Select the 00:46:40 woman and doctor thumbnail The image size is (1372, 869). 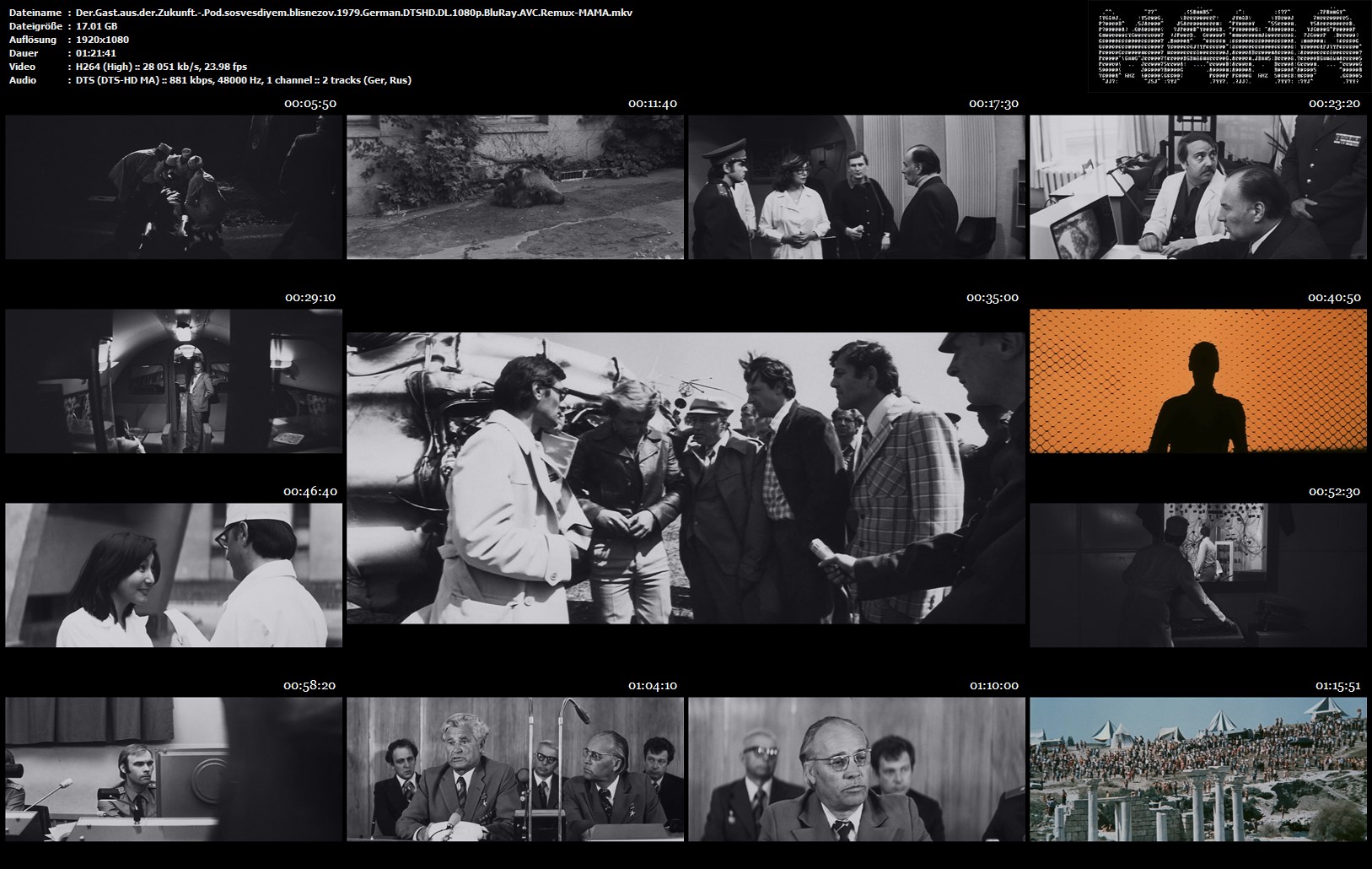tap(174, 575)
